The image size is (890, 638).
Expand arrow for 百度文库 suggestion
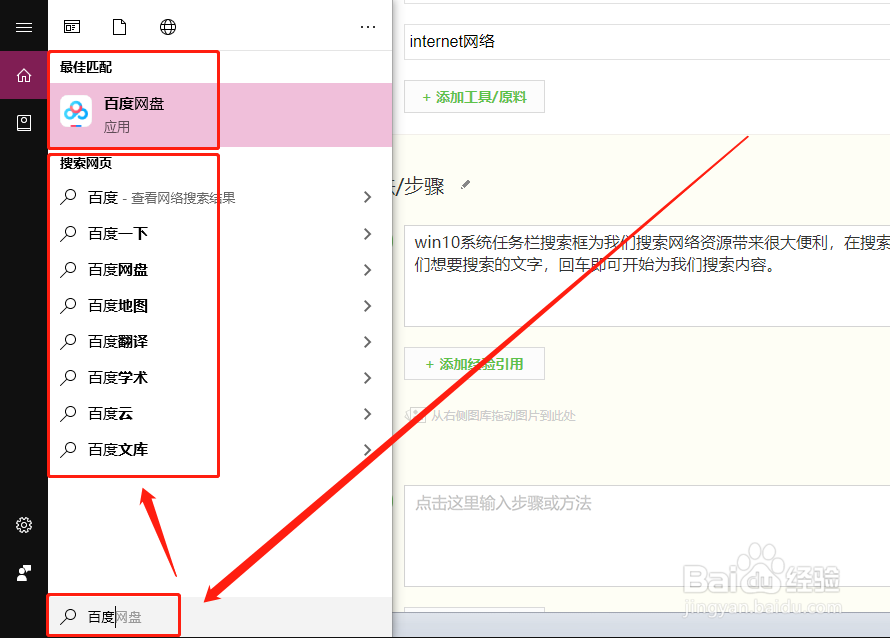tap(368, 450)
